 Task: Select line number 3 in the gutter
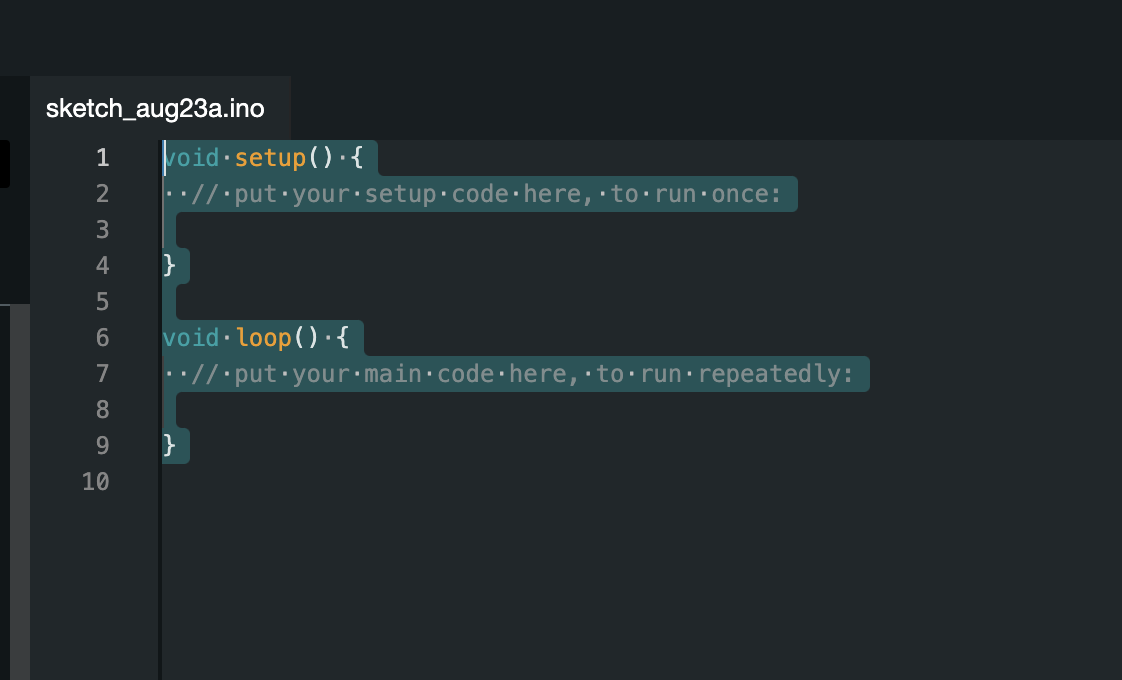tap(102, 230)
